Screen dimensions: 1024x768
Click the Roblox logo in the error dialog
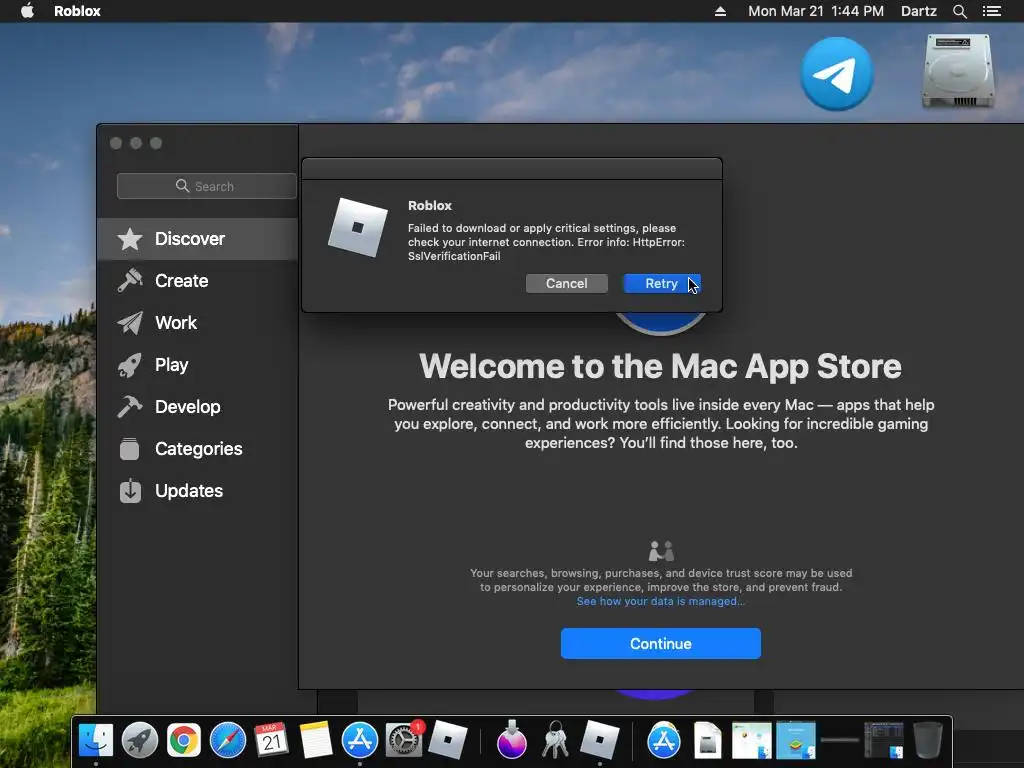pyautogui.click(x=358, y=227)
